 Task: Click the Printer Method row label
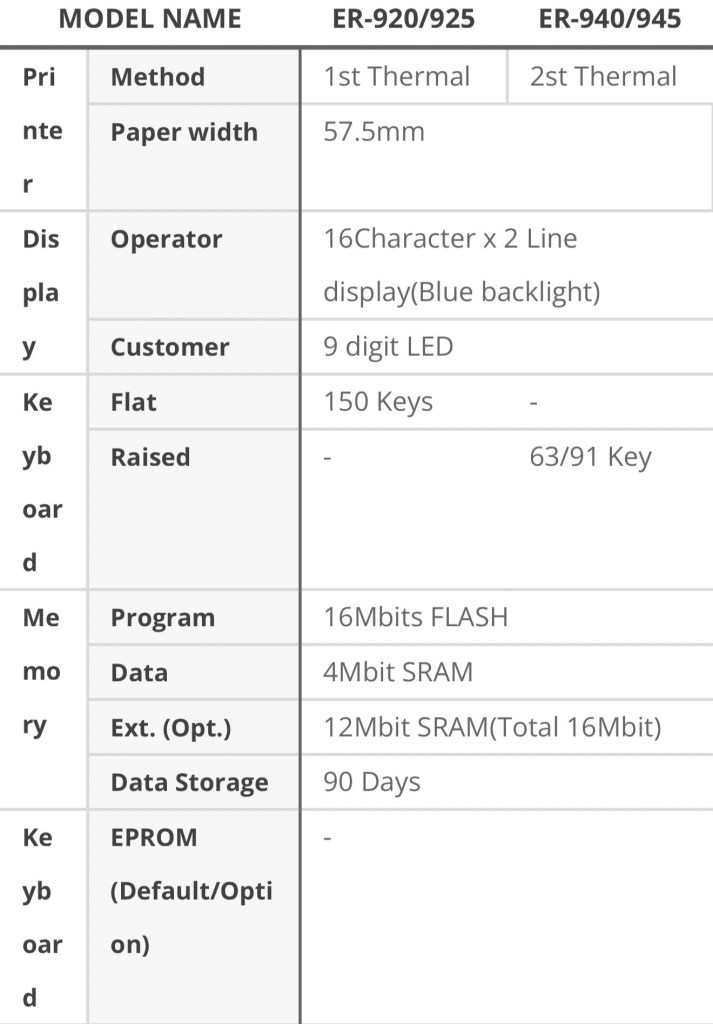click(x=158, y=77)
